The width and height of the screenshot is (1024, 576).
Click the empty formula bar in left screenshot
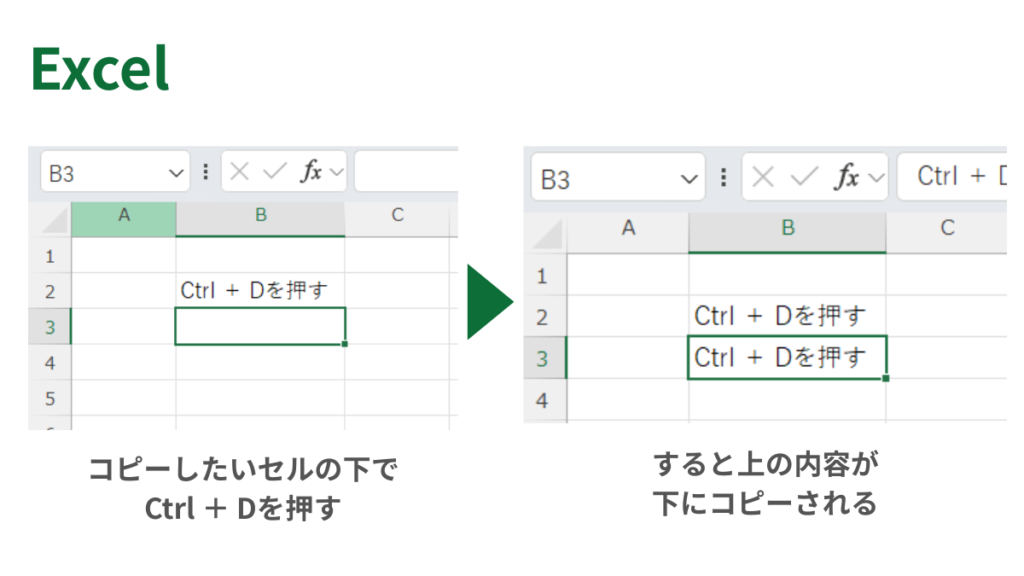(405, 172)
